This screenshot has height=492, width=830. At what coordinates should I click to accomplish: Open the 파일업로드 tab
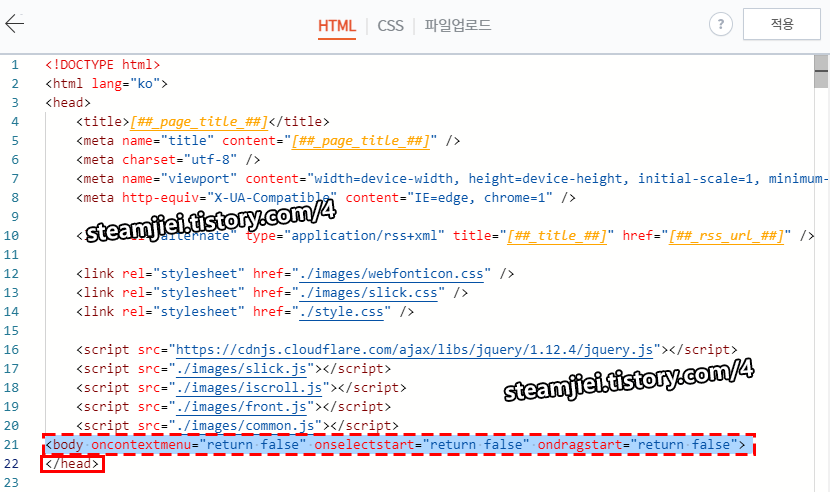click(x=458, y=25)
